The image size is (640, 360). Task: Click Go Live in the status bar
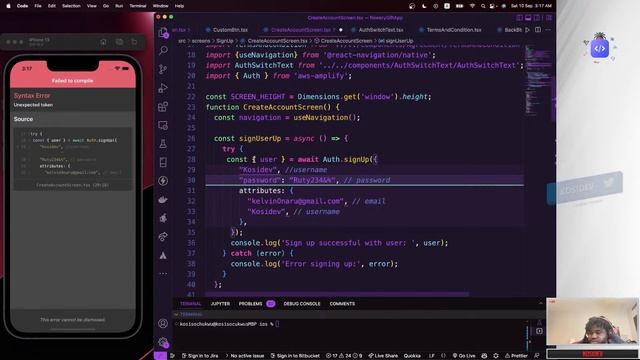(464, 356)
